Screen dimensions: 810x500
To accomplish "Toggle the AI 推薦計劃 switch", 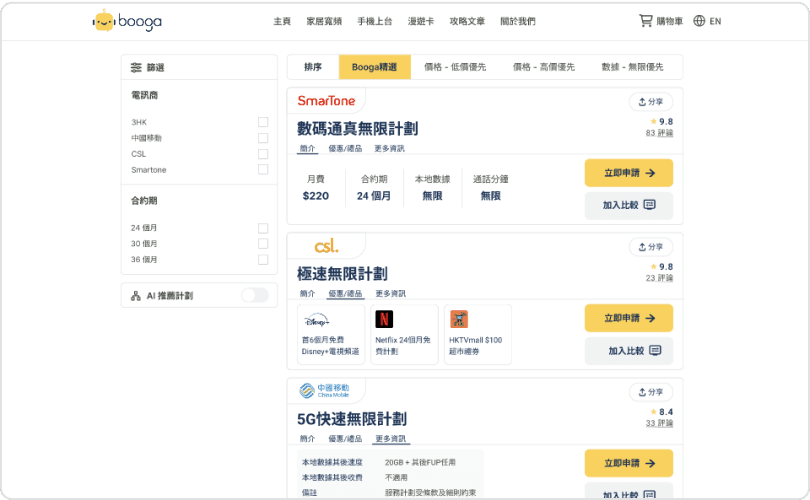I will click(255, 295).
